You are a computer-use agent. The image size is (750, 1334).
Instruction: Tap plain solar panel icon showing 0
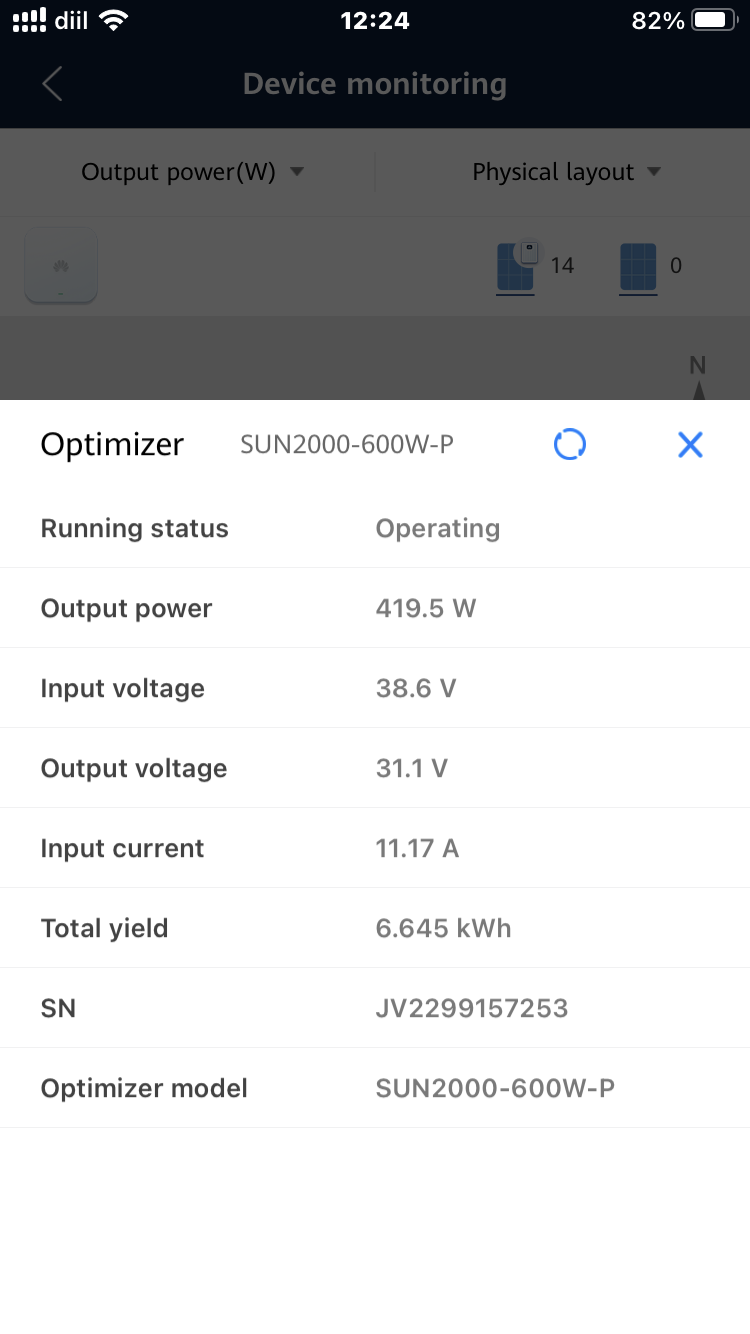click(x=638, y=267)
